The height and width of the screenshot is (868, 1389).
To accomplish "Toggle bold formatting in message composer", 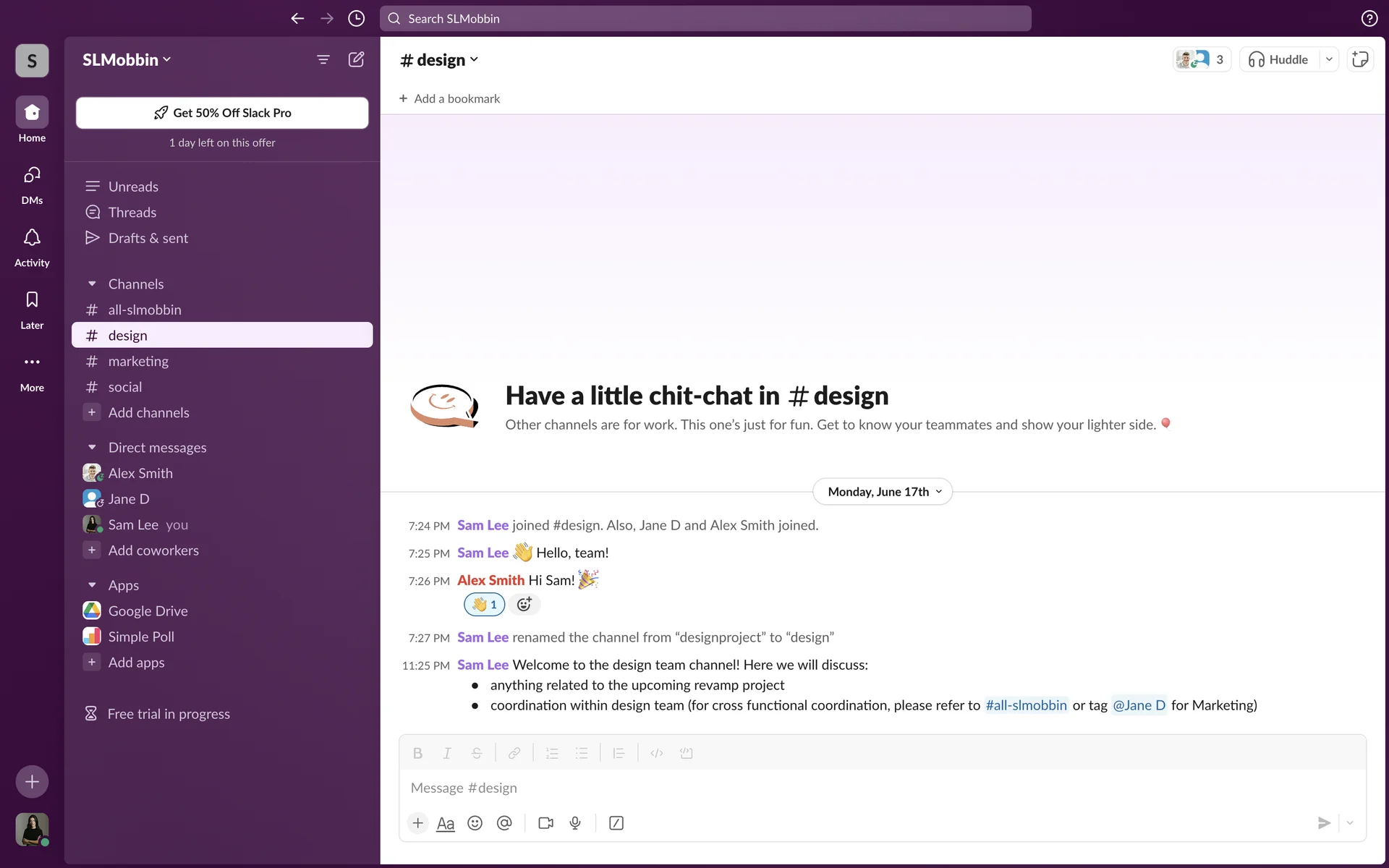I will click(x=417, y=753).
